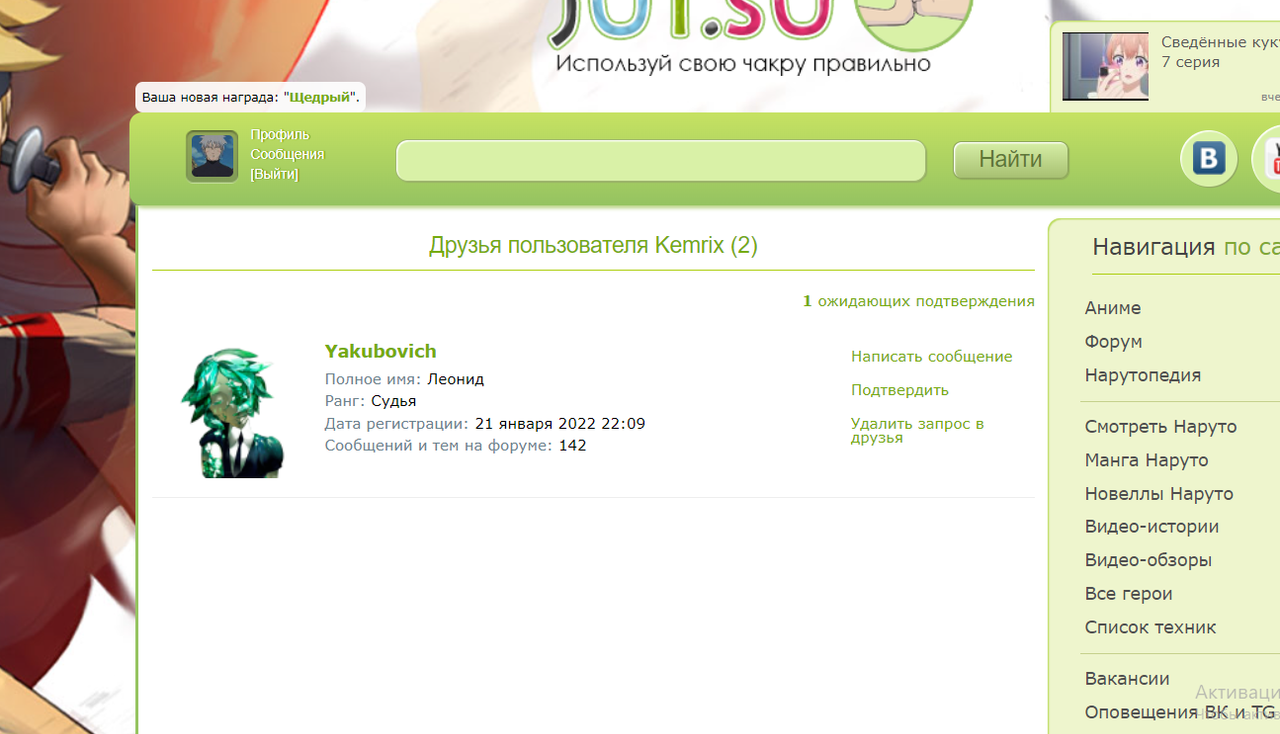Open the Щедрый award link
Screen dimensions: 1280x734
click(x=320, y=98)
